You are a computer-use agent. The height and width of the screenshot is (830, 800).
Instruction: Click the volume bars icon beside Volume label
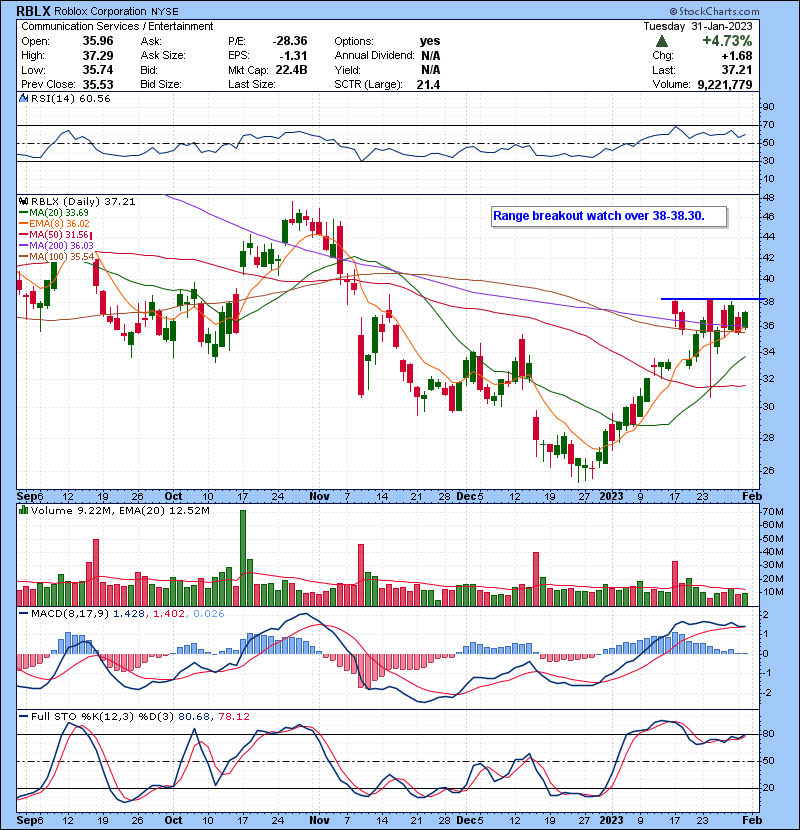click(x=23, y=510)
